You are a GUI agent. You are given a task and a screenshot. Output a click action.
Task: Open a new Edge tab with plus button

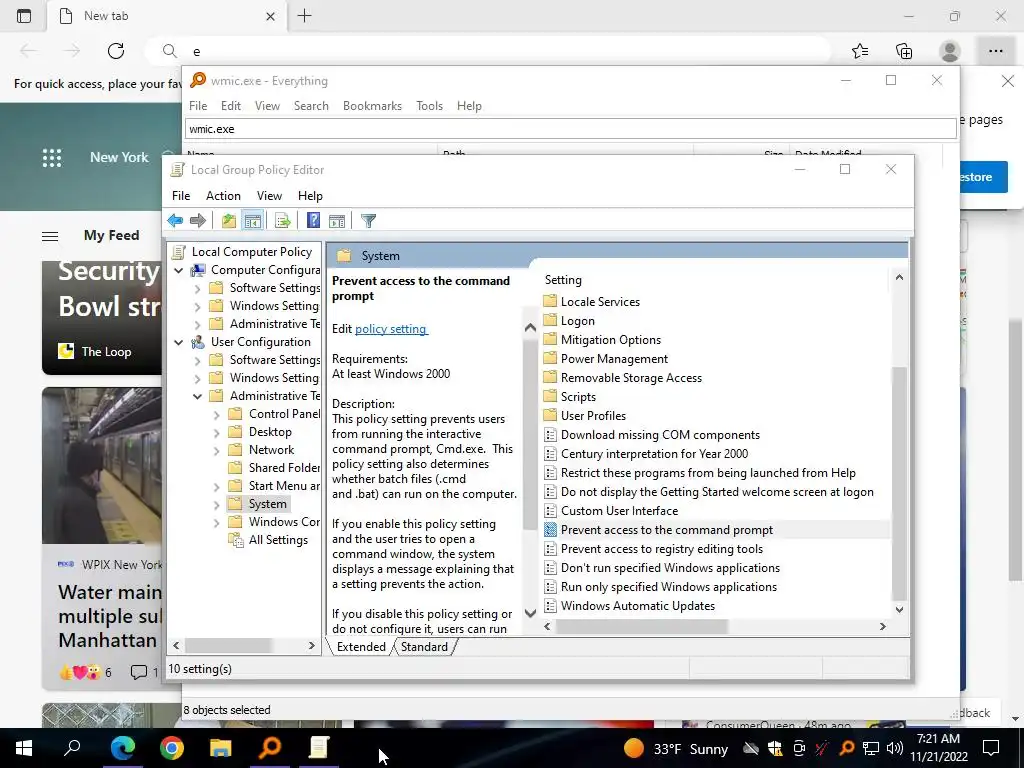(304, 16)
